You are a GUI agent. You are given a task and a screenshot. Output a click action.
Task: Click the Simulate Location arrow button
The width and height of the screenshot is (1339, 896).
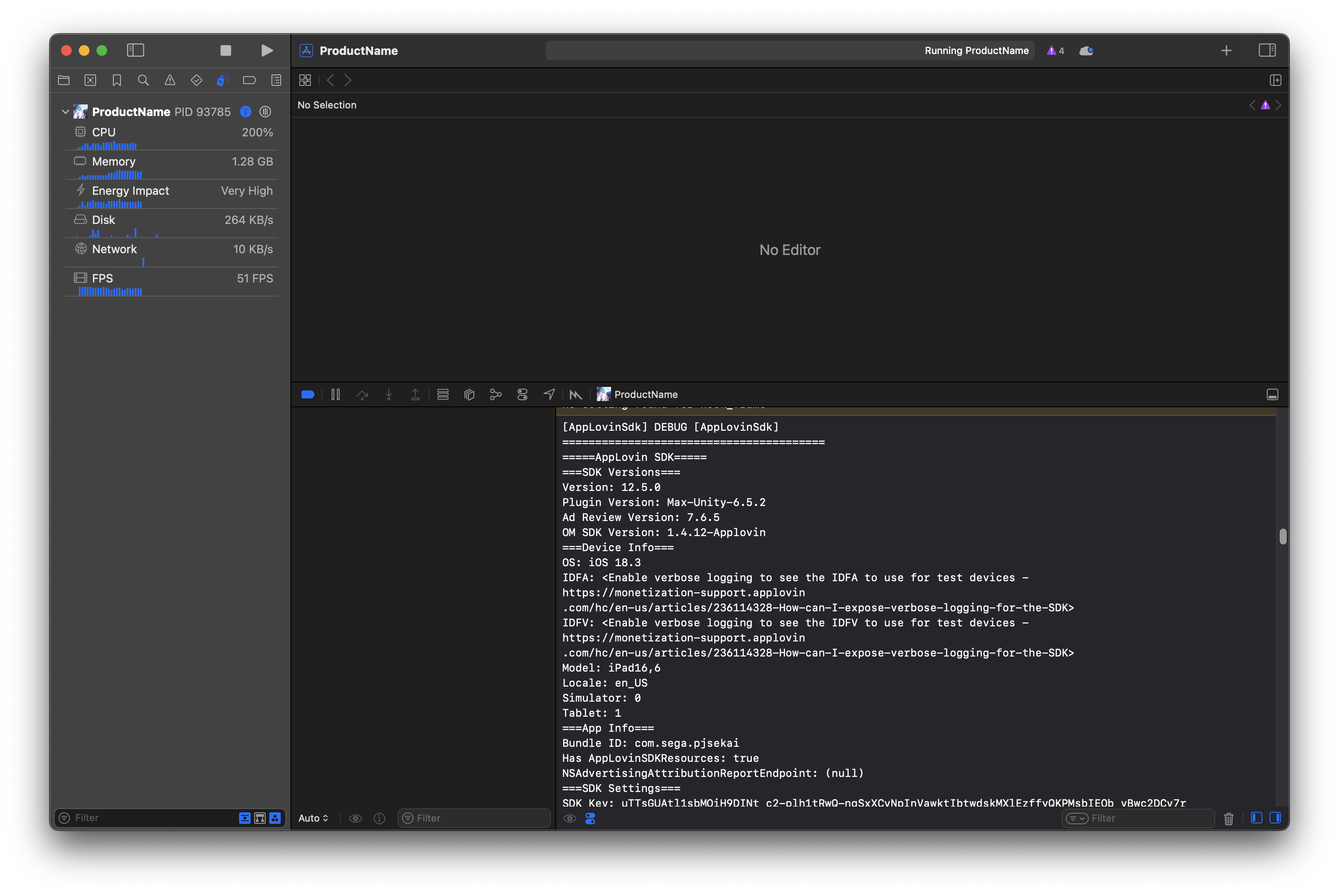[x=549, y=394]
